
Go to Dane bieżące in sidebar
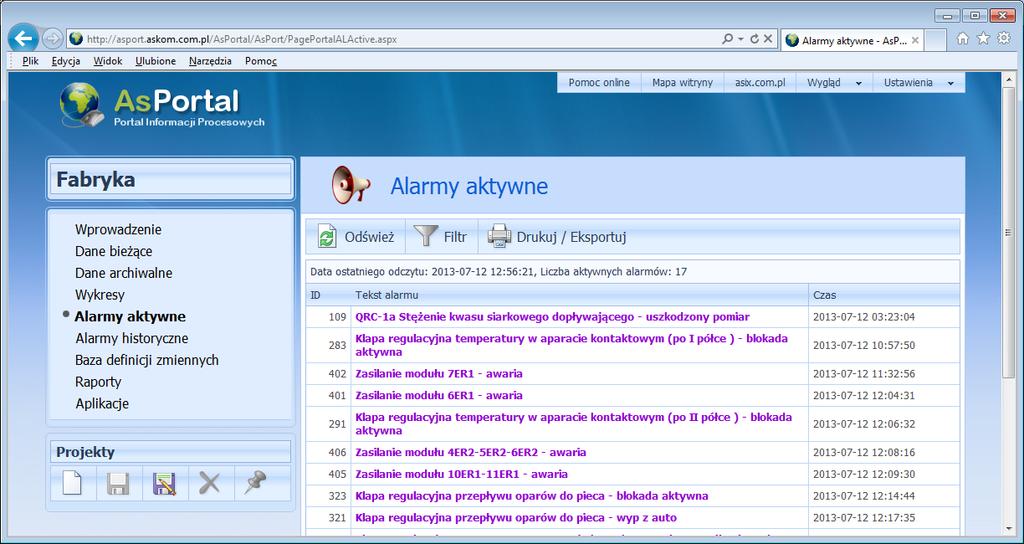(x=114, y=251)
